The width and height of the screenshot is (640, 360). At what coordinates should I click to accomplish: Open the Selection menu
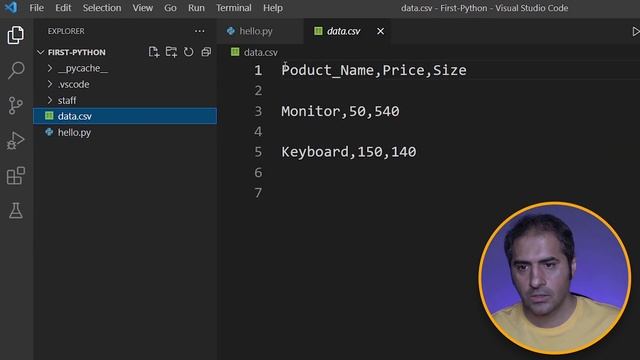pyautogui.click(x=102, y=8)
